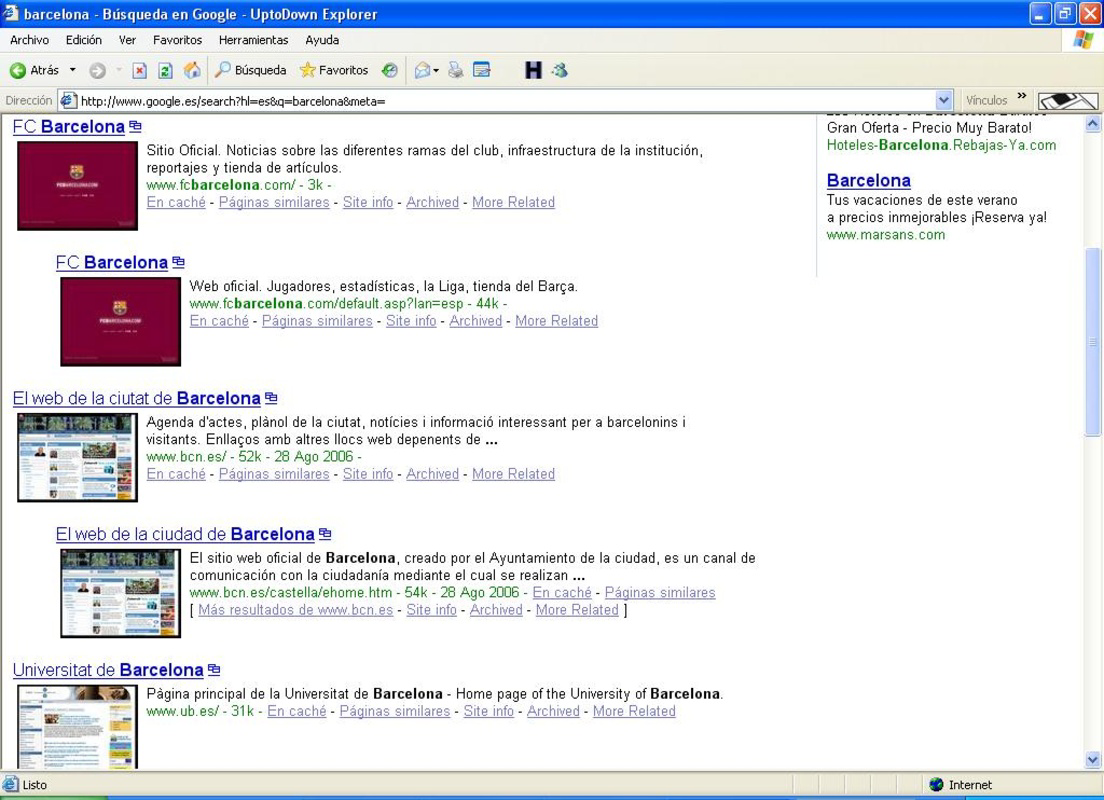Image resolution: width=1104 pixels, height=800 pixels.
Task: Open the Universitat de Barcelona link
Action: (108, 670)
